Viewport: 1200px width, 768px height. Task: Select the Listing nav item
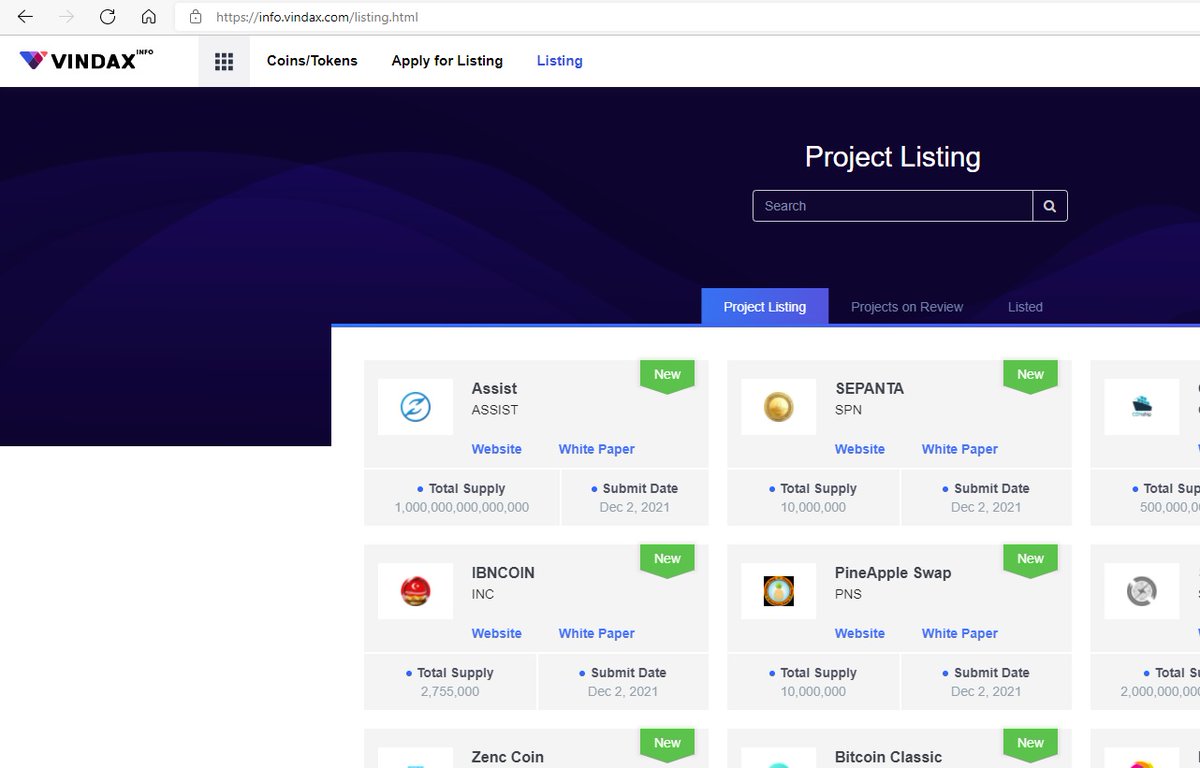tap(559, 61)
